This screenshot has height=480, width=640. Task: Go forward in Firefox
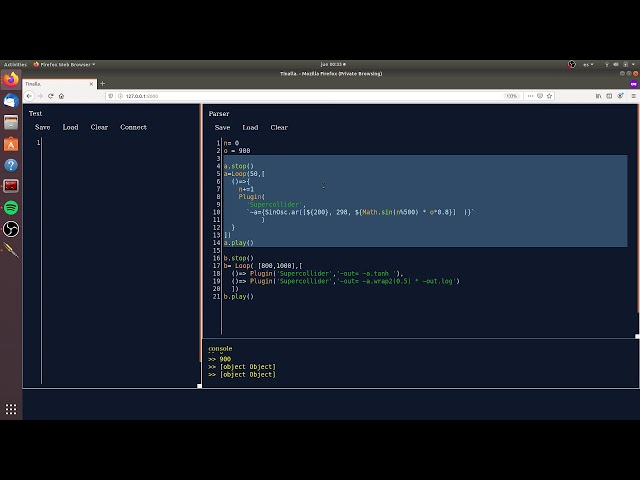tap(40, 96)
